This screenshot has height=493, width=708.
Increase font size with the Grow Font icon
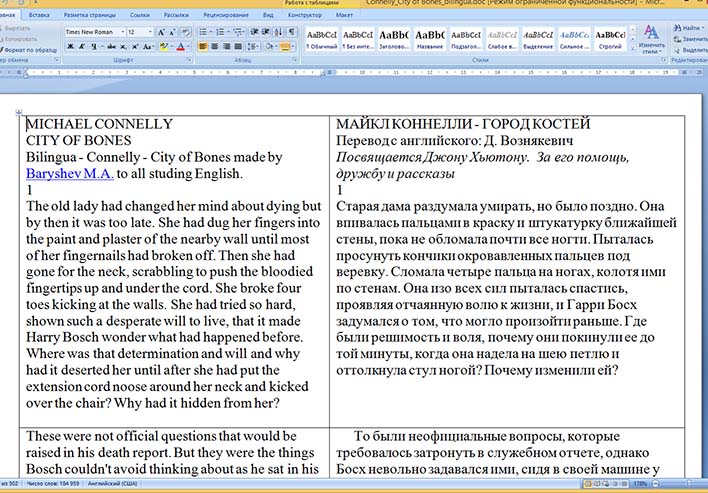[x=161, y=32]
